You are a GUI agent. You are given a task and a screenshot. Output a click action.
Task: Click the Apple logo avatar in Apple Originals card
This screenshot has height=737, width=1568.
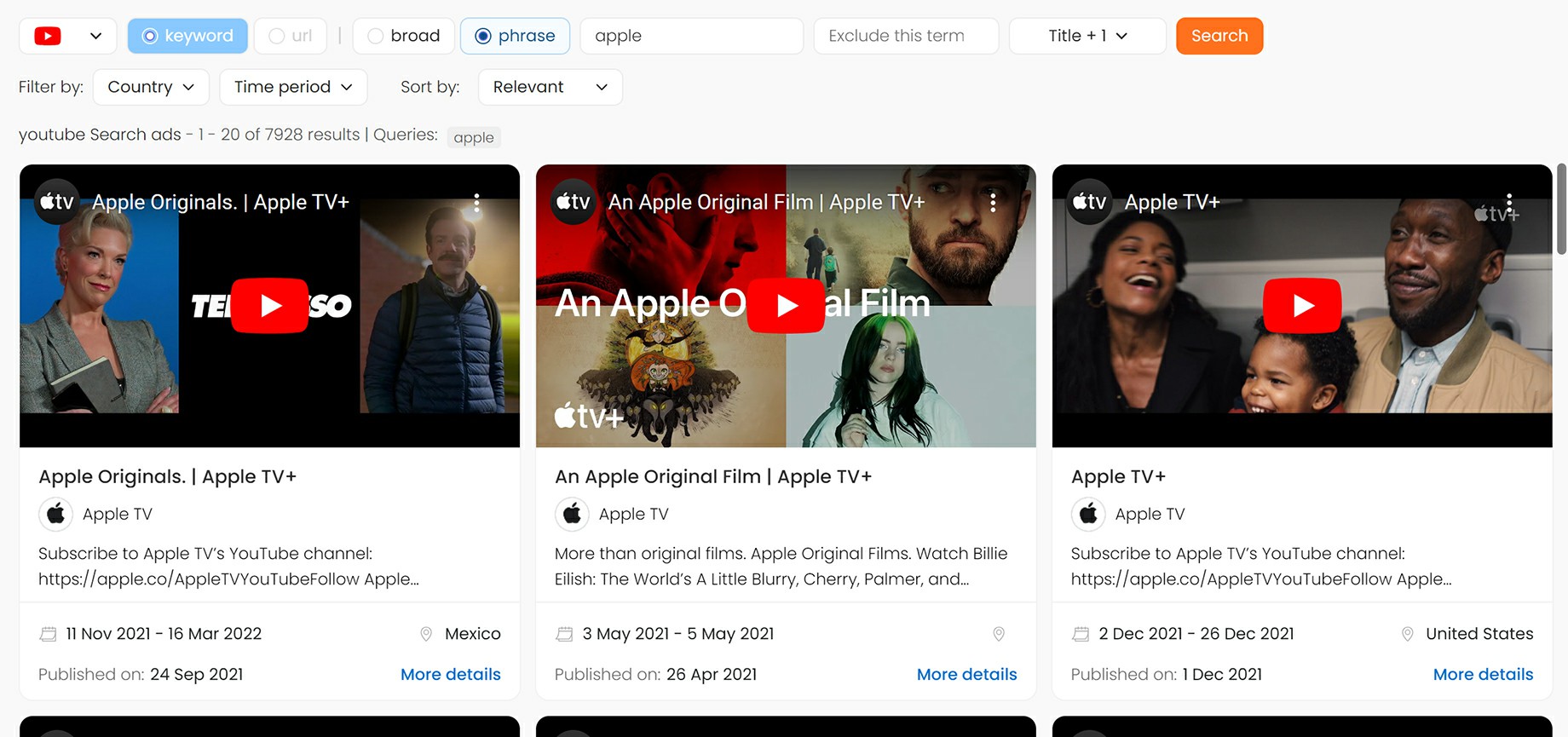55,514
